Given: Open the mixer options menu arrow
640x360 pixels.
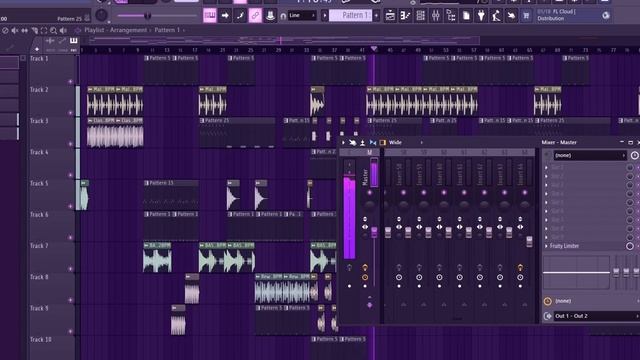Looking at the screenshot, I should click(343, 142).
